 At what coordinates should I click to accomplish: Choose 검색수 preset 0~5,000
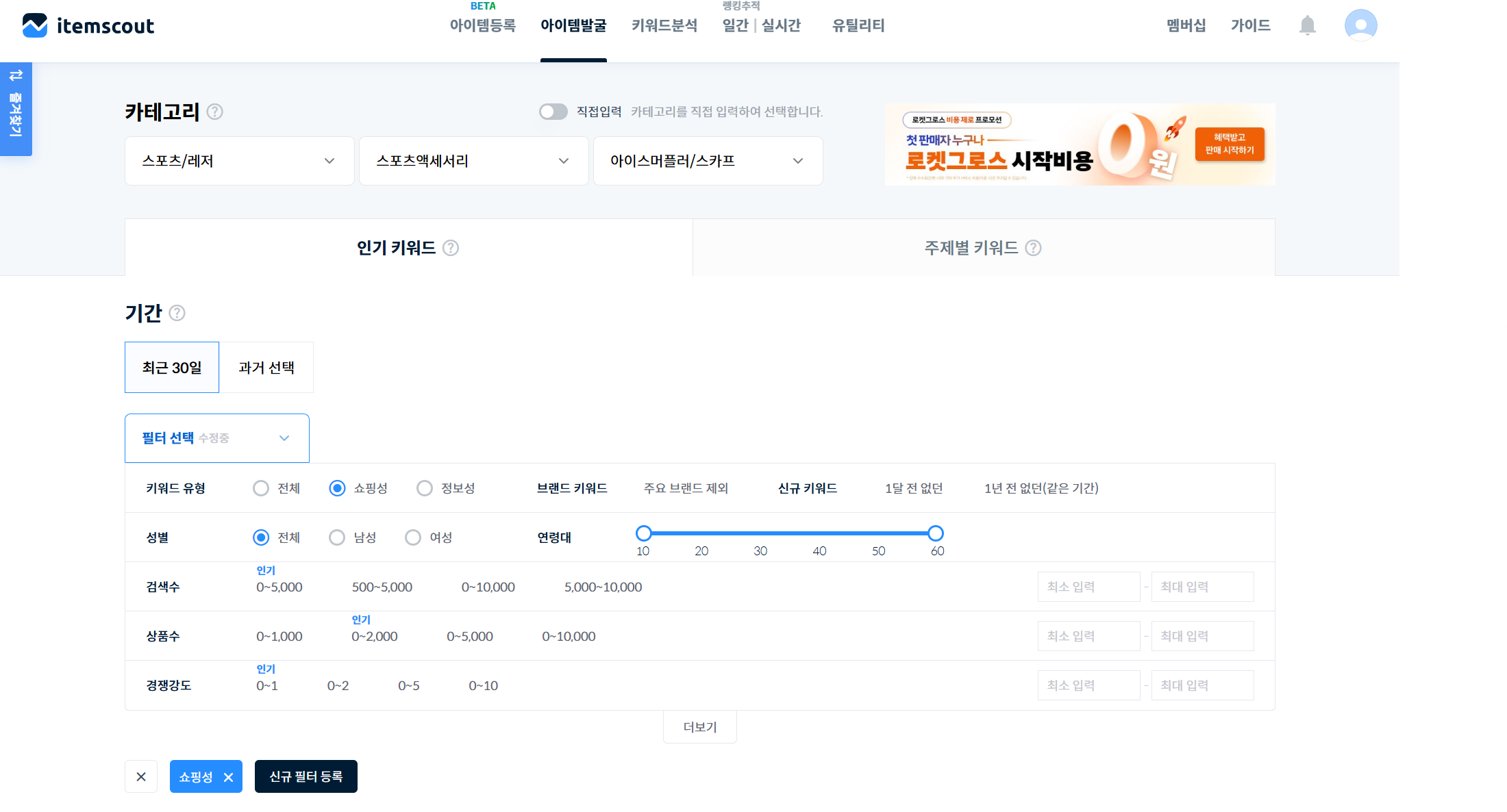[279, 587]
